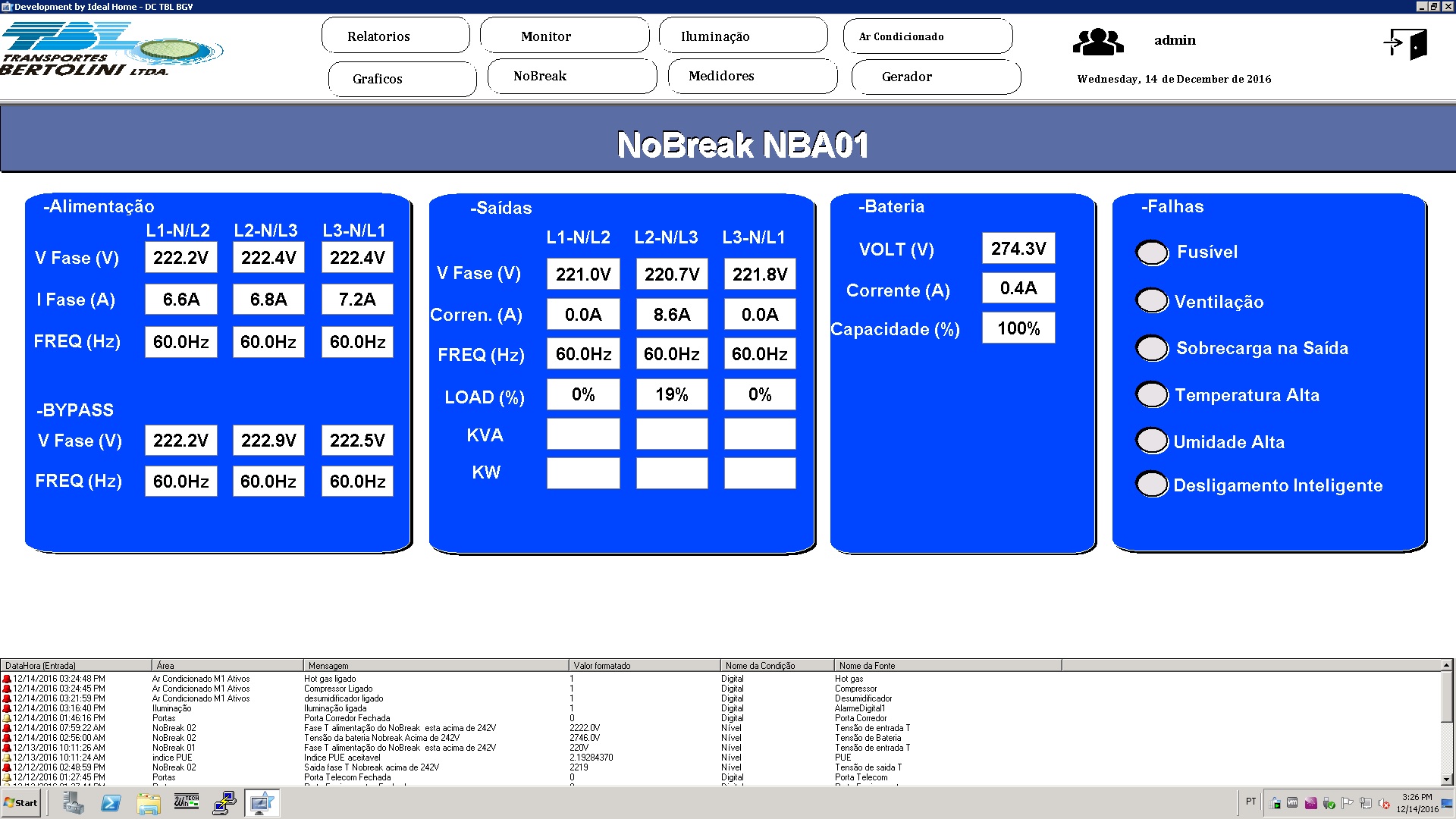Click the network status tray icon

click(1365, 803)
